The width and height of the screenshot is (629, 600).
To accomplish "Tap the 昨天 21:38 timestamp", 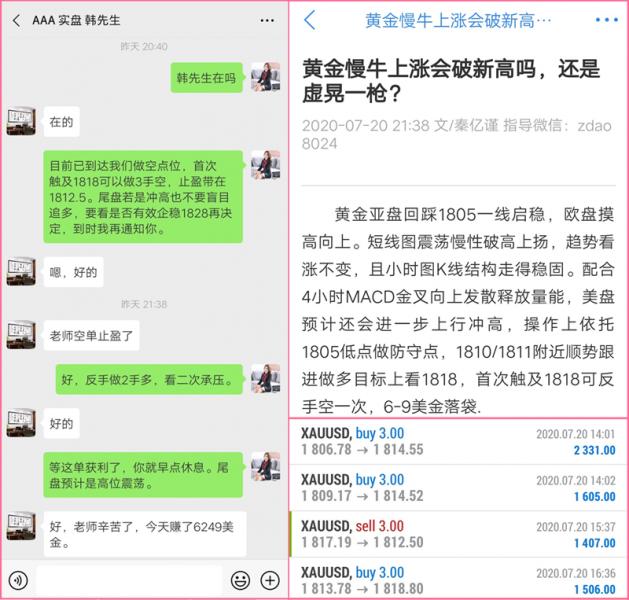I will tap(144, 304).
